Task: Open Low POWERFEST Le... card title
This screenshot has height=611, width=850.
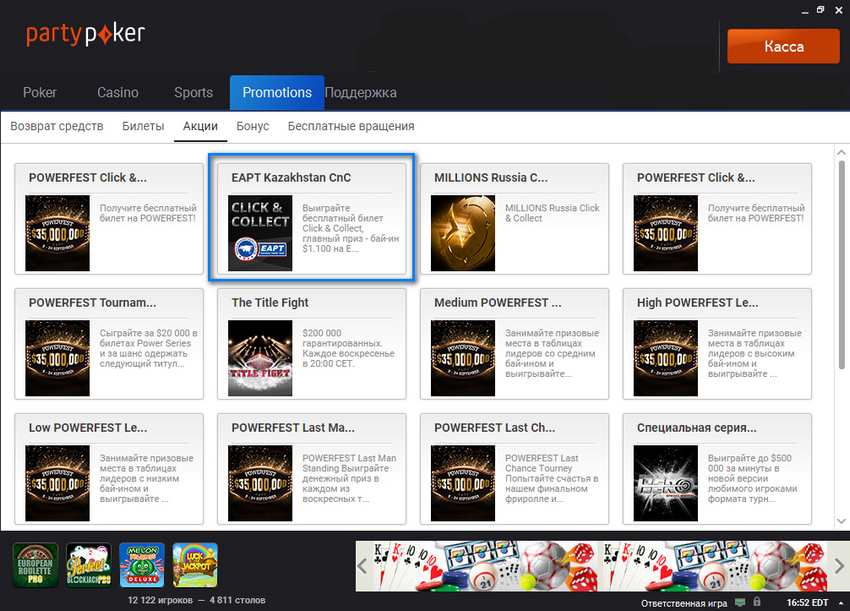Action: pos(88,428)
